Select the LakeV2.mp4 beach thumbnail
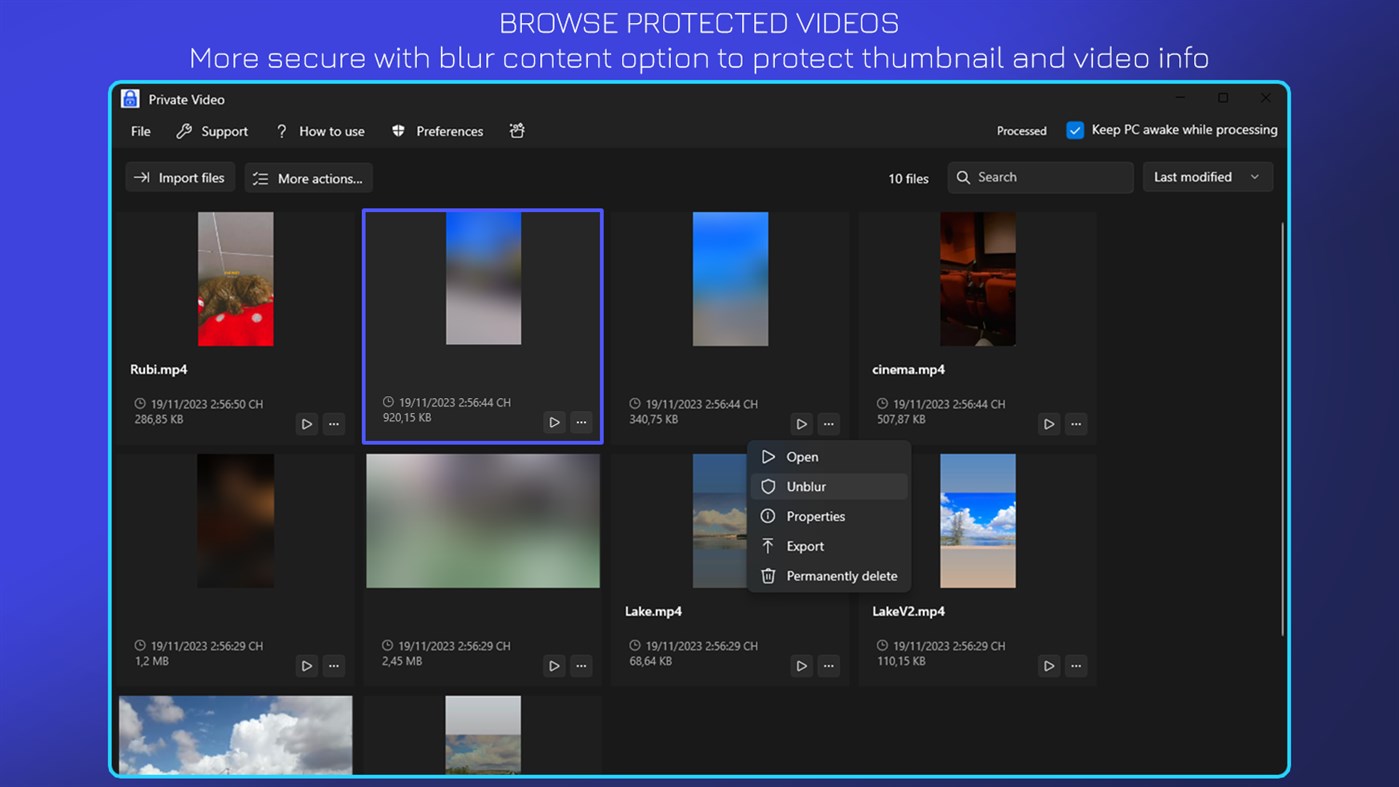The image size is (1399, 787). coord(977,520)
